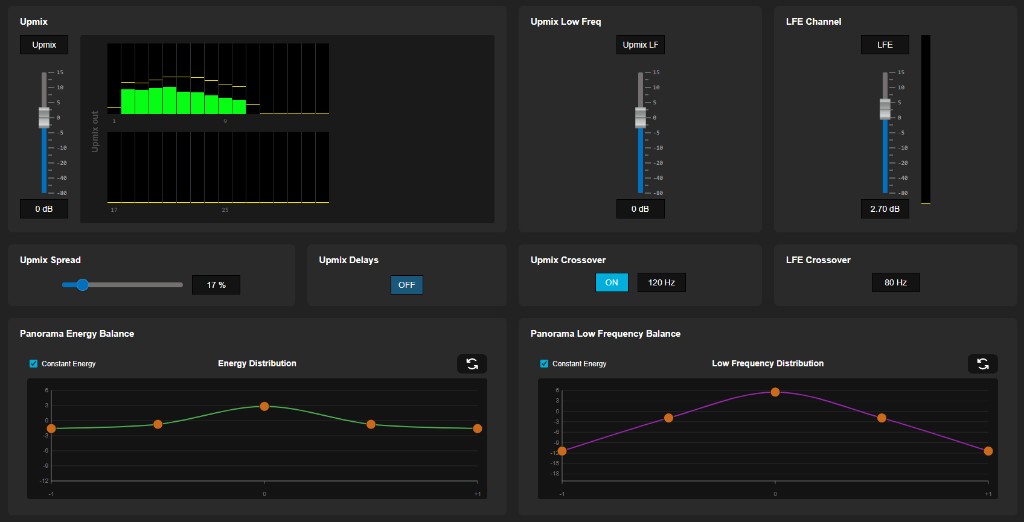Click the Upmix LF fader handle
This screenshot has width=1024, height=522.
click(x=641, y=117)
